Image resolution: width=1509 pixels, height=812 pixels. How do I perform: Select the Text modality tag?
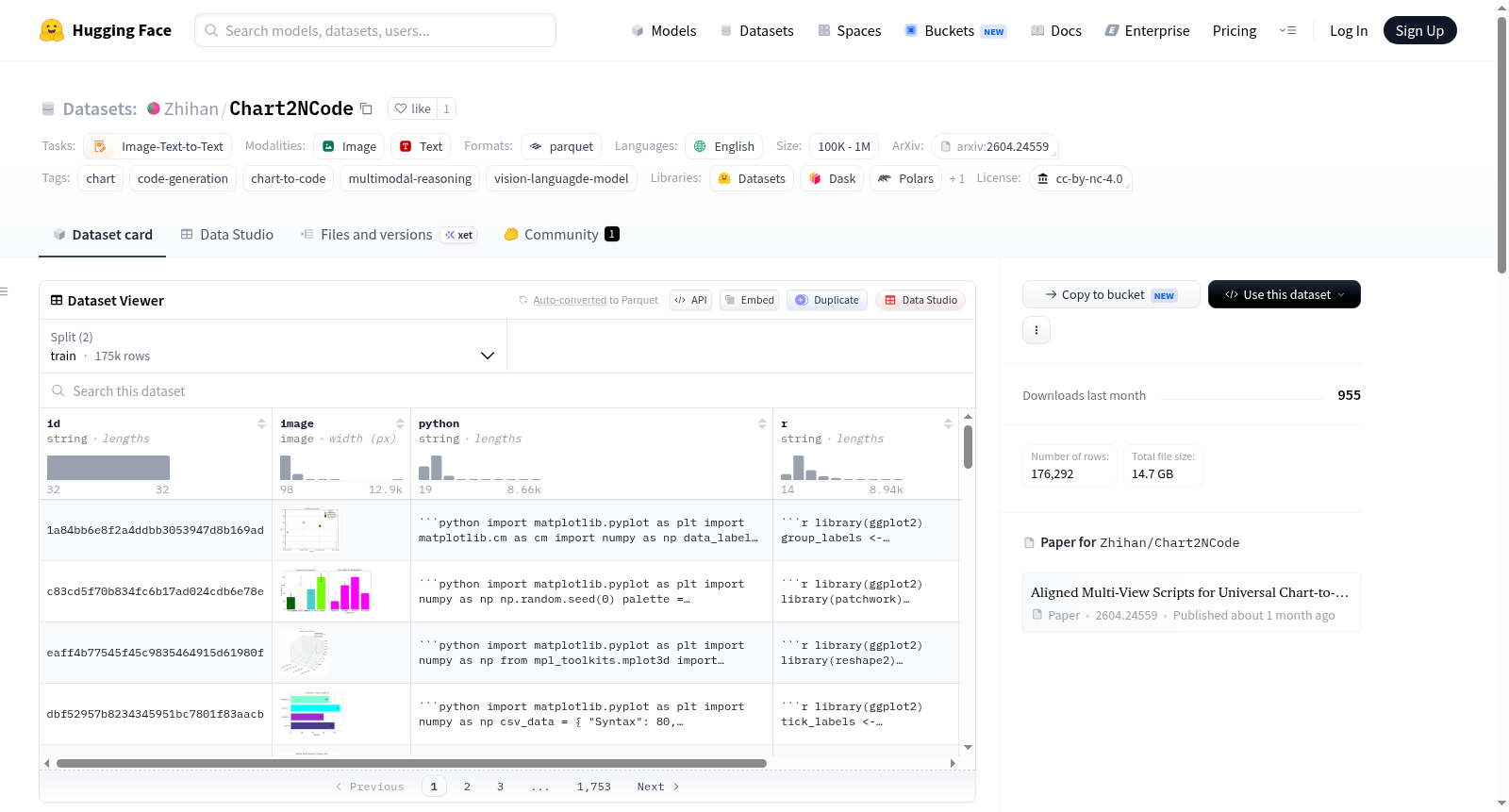click(x=421, y=146)
